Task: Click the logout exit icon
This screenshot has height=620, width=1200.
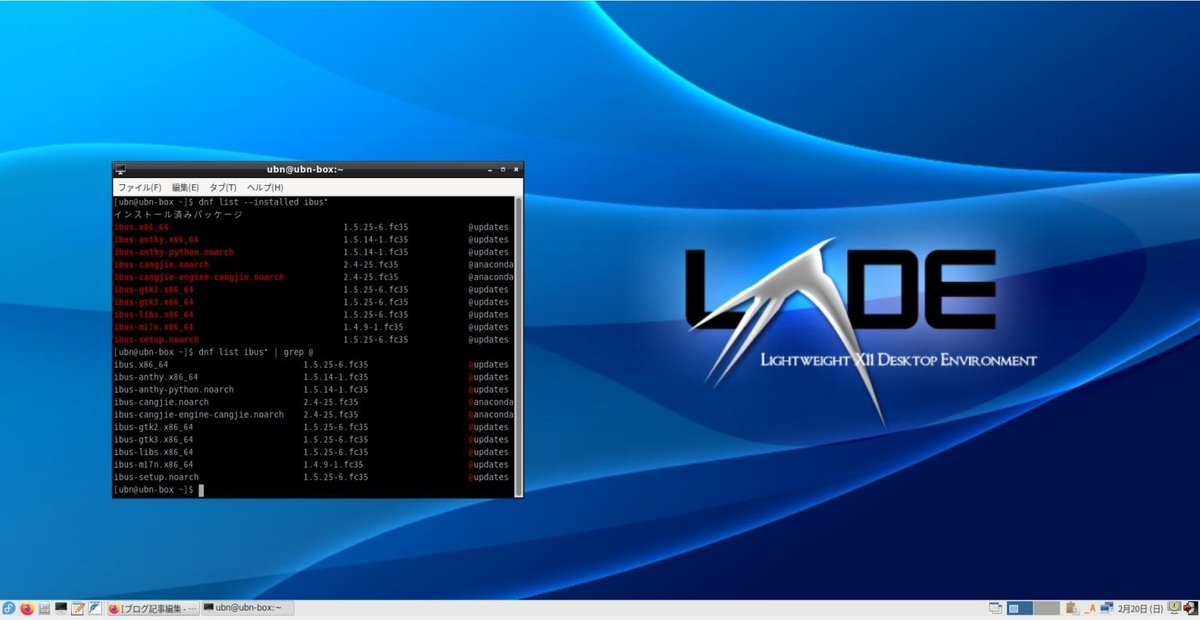Action: coord(1191,608)
